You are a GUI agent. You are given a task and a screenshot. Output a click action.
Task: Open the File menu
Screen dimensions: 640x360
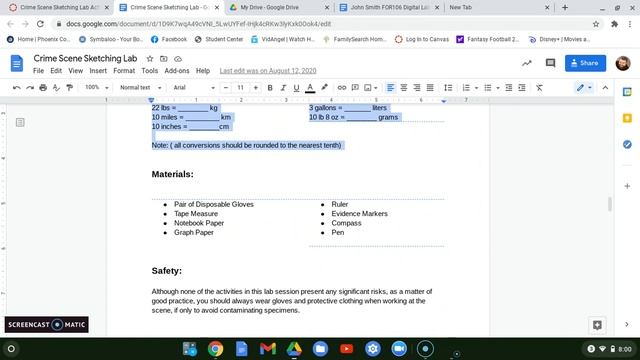(x=38, y=71)
